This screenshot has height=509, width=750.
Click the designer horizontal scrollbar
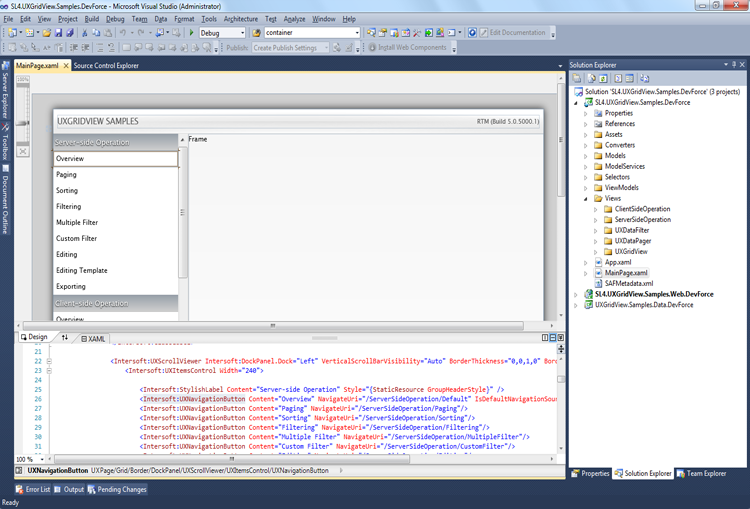(273, 326)
